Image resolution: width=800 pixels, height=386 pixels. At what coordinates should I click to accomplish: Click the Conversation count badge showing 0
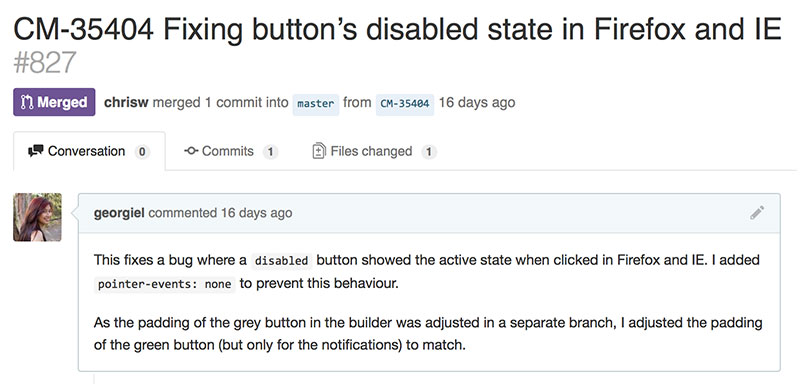[x=142, y=151]
